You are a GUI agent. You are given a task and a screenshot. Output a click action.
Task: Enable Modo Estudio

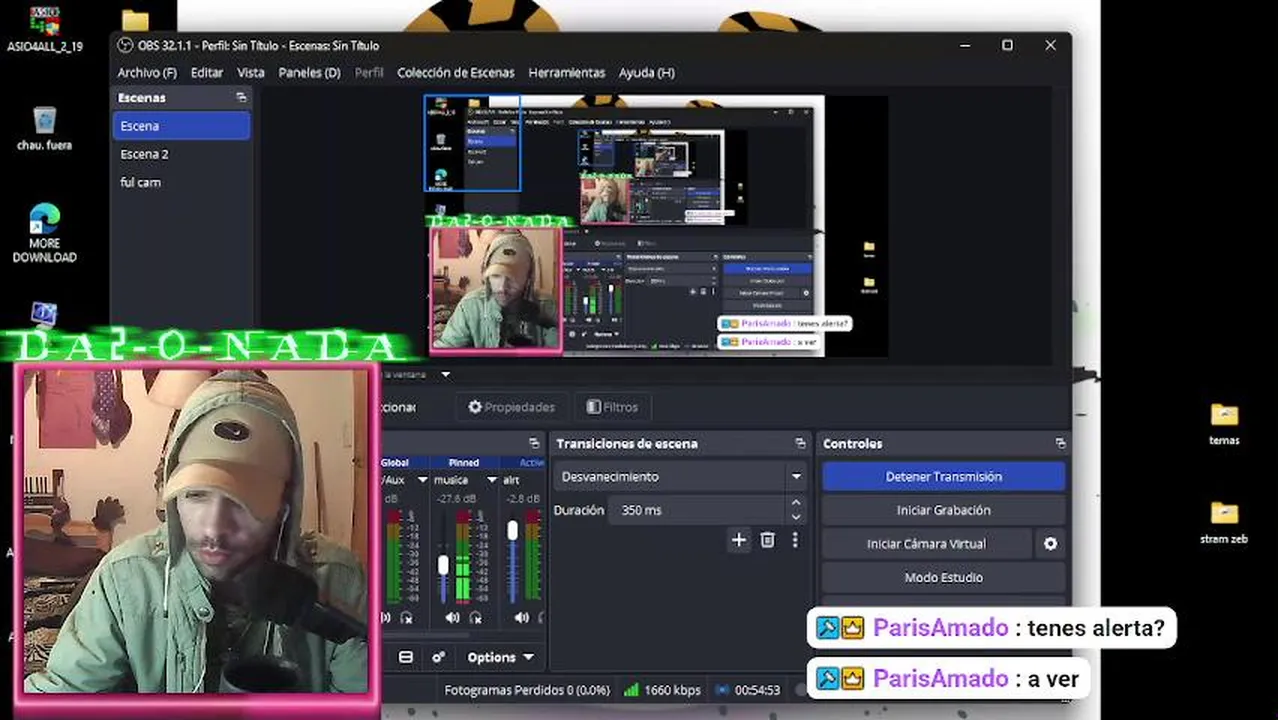pyautogui.click(x=943, y=578)
